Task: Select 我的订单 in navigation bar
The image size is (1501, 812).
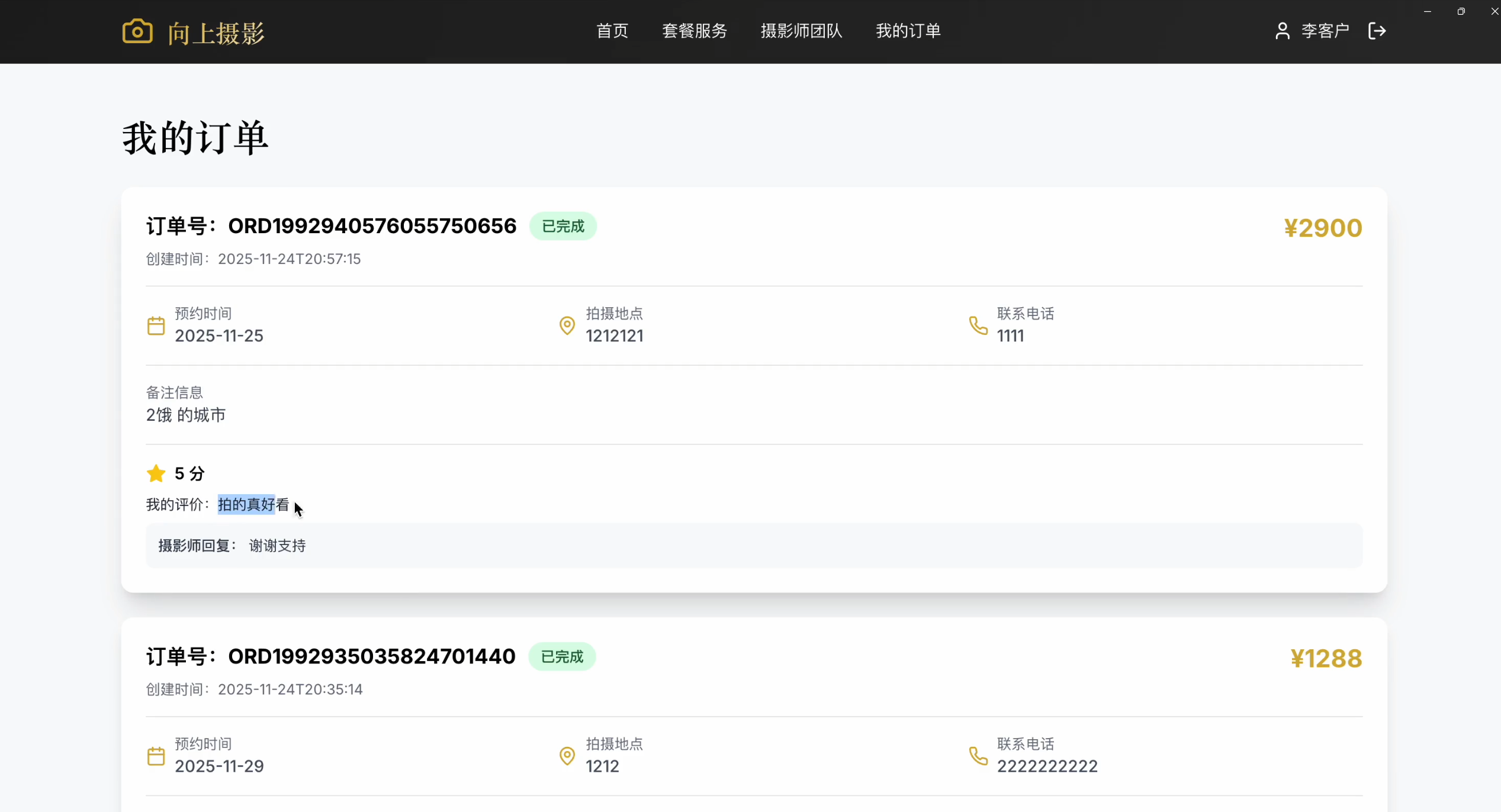Action: pos(908,31)
